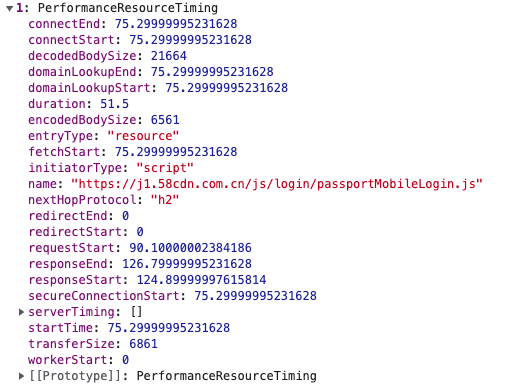Select the encodedBodySize value 6561
Screen dimensions: 532x384
(x=165, y=120)
